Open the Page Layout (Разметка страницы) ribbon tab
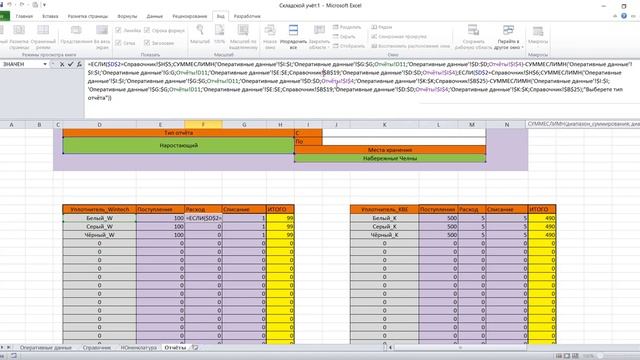 tap(88, 16)
